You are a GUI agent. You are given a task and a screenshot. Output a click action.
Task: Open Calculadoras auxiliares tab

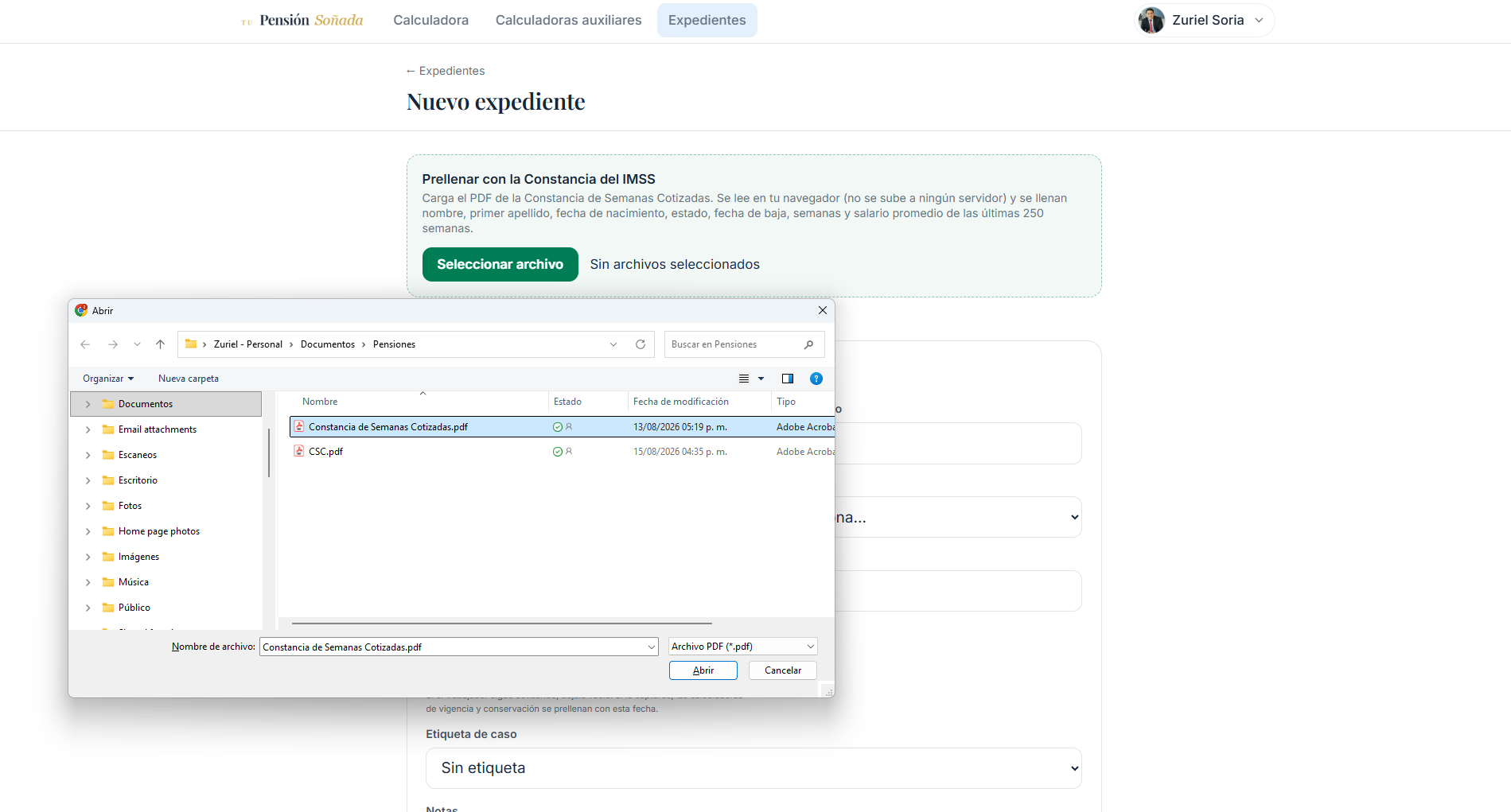569,20
